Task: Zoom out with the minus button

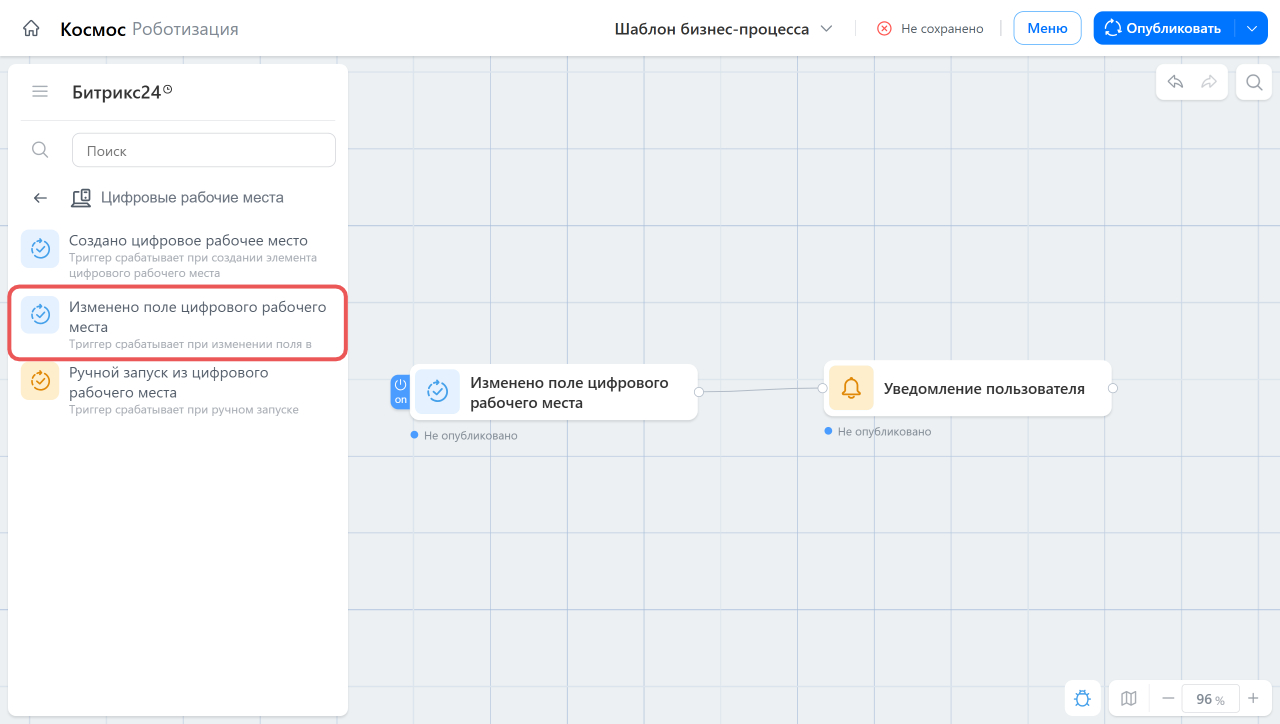Action: 1168,698
